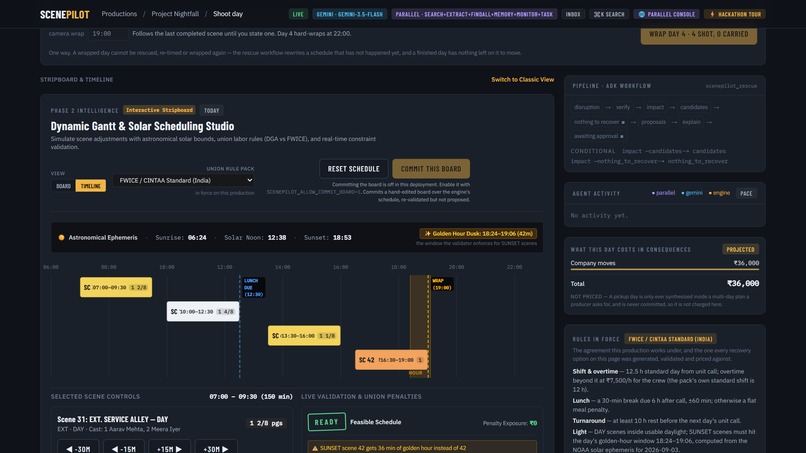Click the Interactive Stripboard badge
This screenshot has width=806, height=453.
(159, 110)
